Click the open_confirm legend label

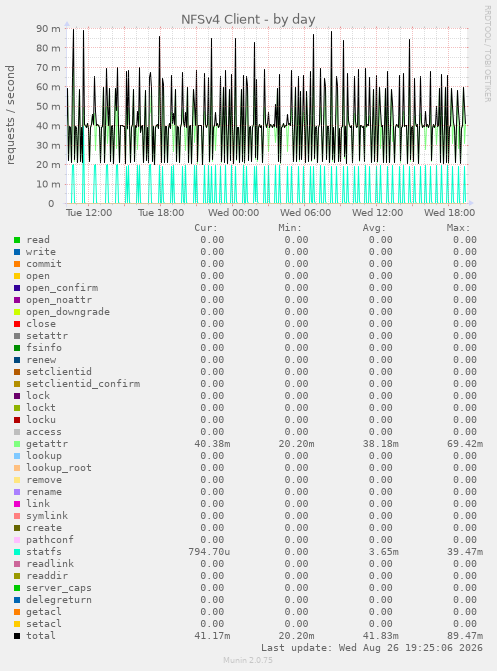(x=62, y=288)
